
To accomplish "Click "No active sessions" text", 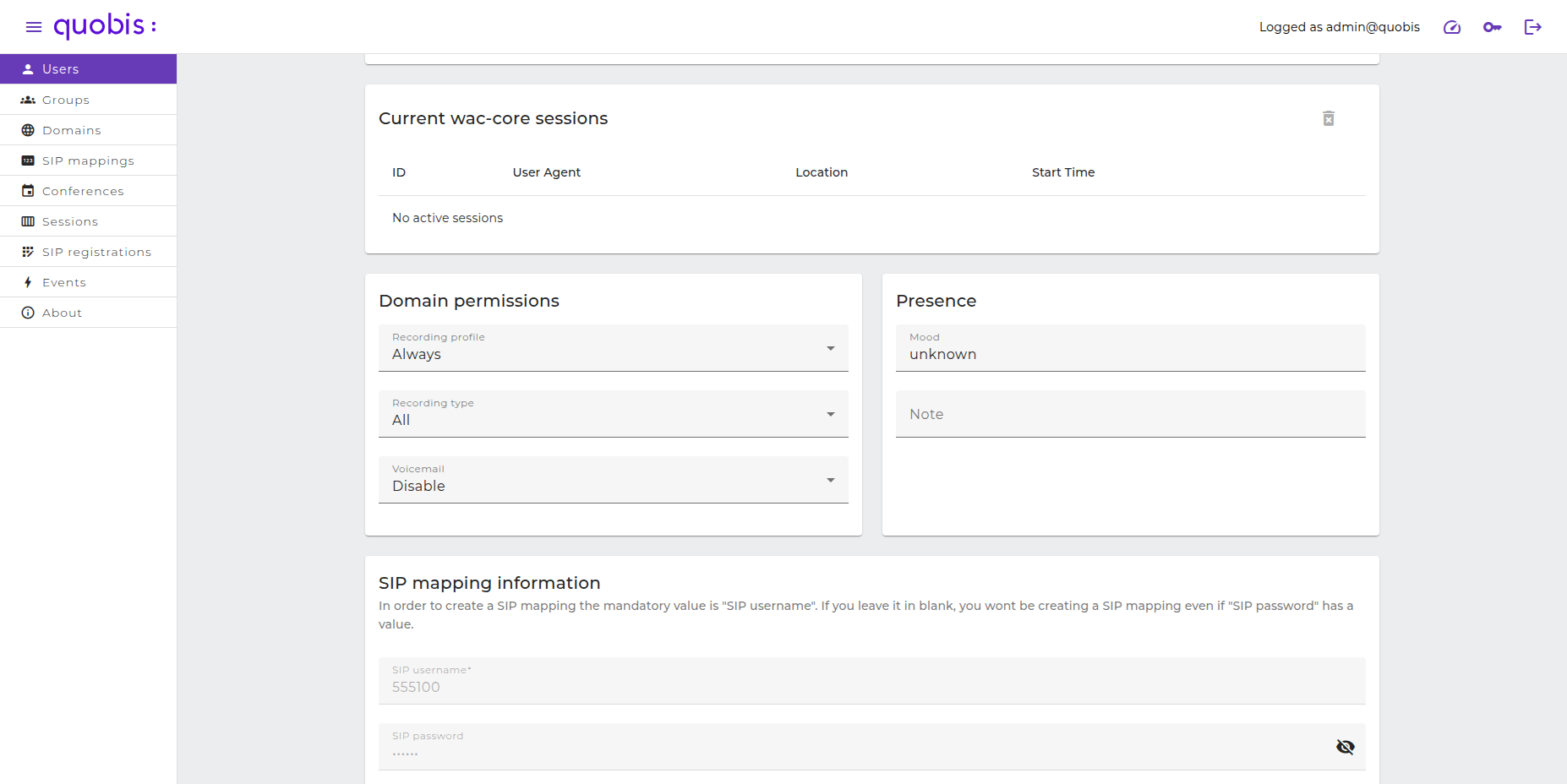I will (448, 218).
